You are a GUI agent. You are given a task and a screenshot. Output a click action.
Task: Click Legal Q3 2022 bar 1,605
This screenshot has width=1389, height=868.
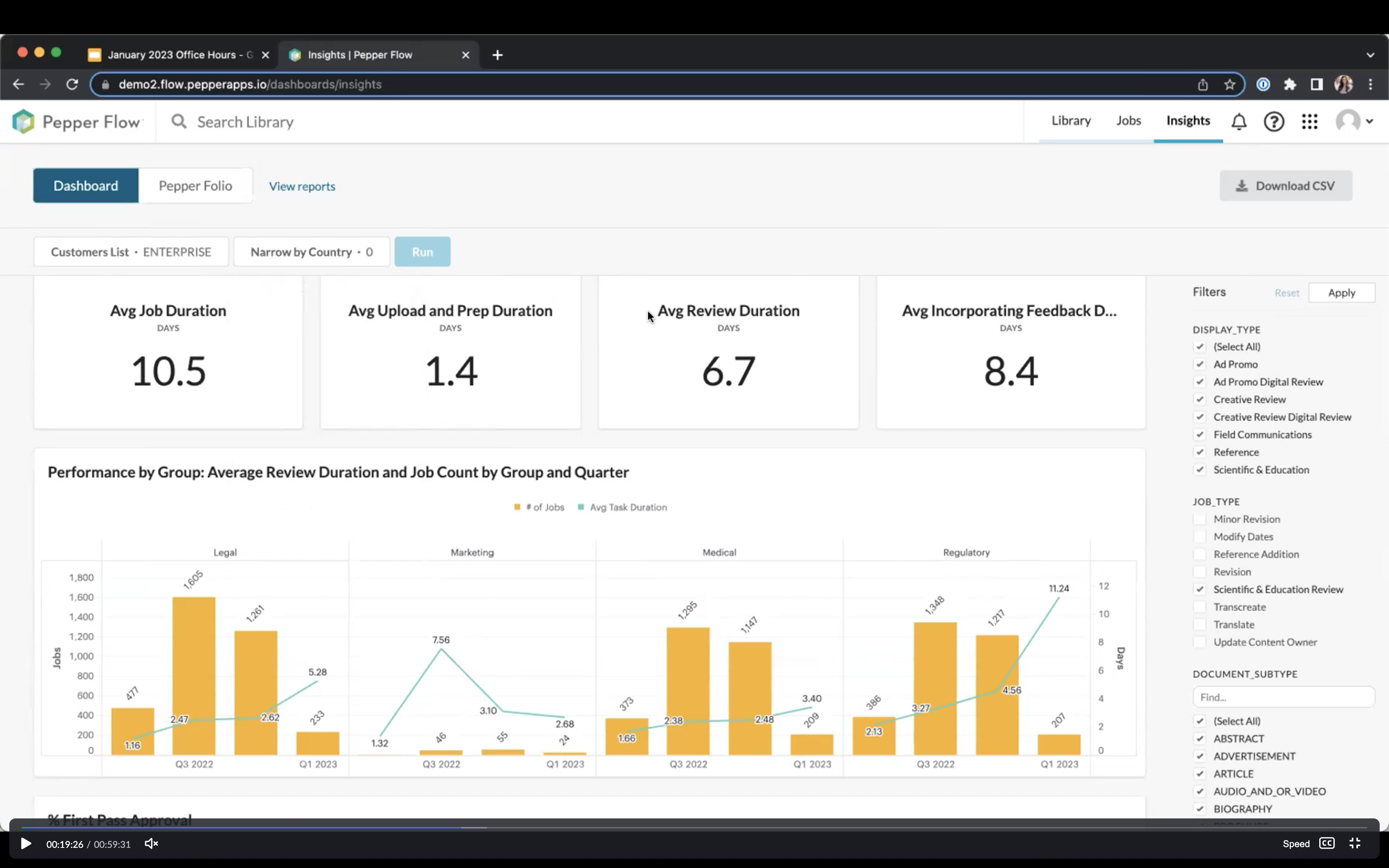(194, 676)
